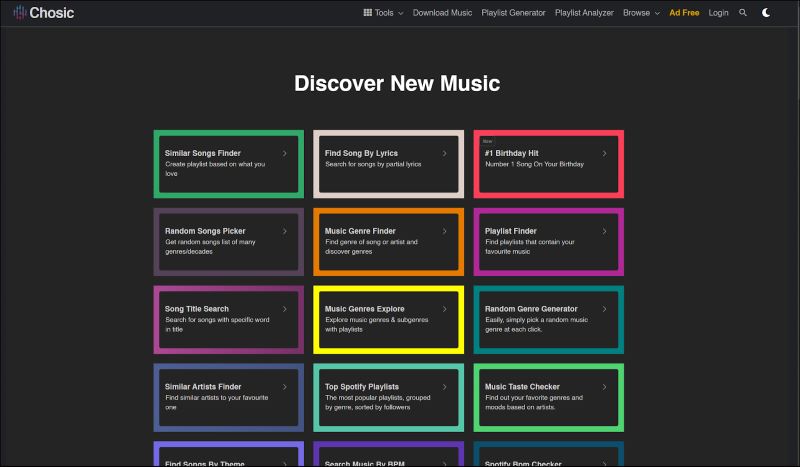Click the Tools grid icon
This screenshot has height=467, width=800.
pos(367,13)
